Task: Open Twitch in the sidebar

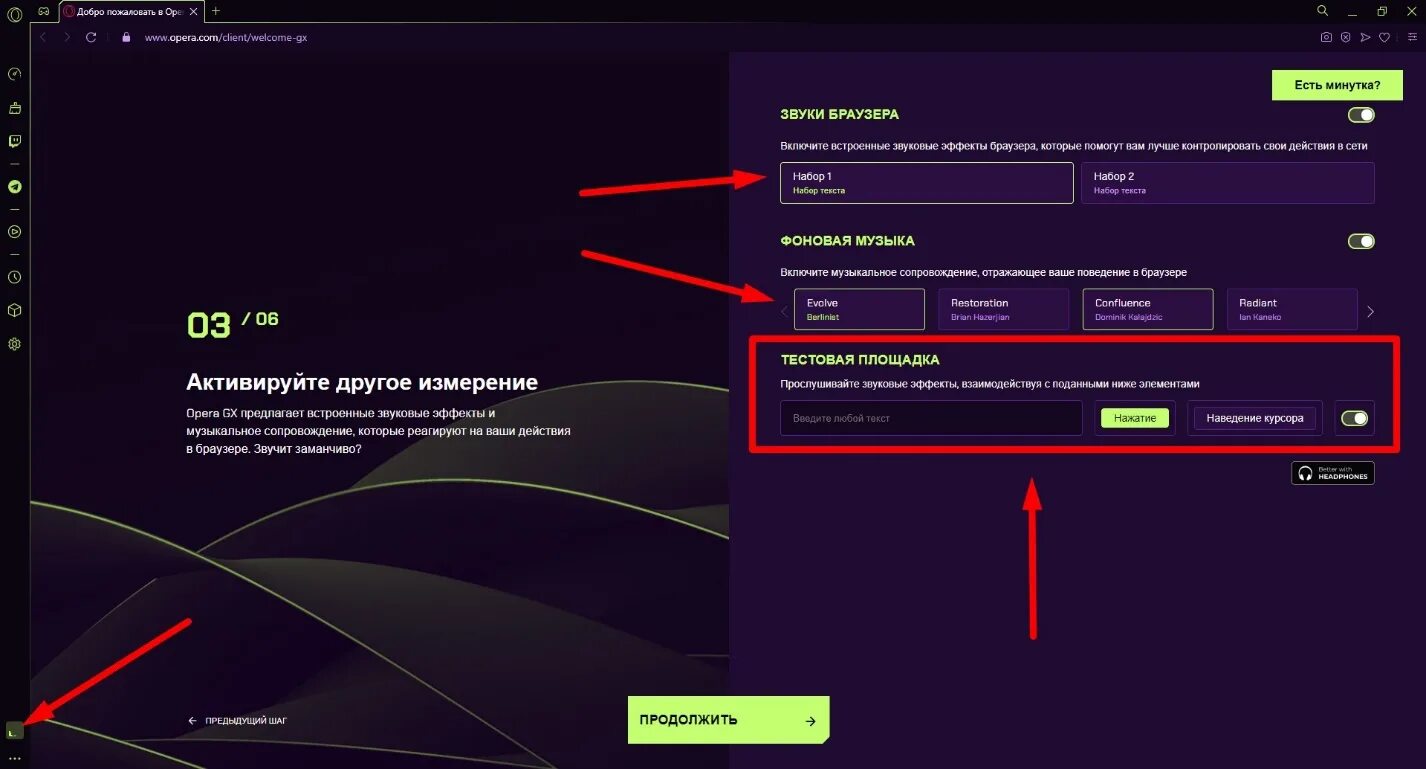Action: click(14, 141)
